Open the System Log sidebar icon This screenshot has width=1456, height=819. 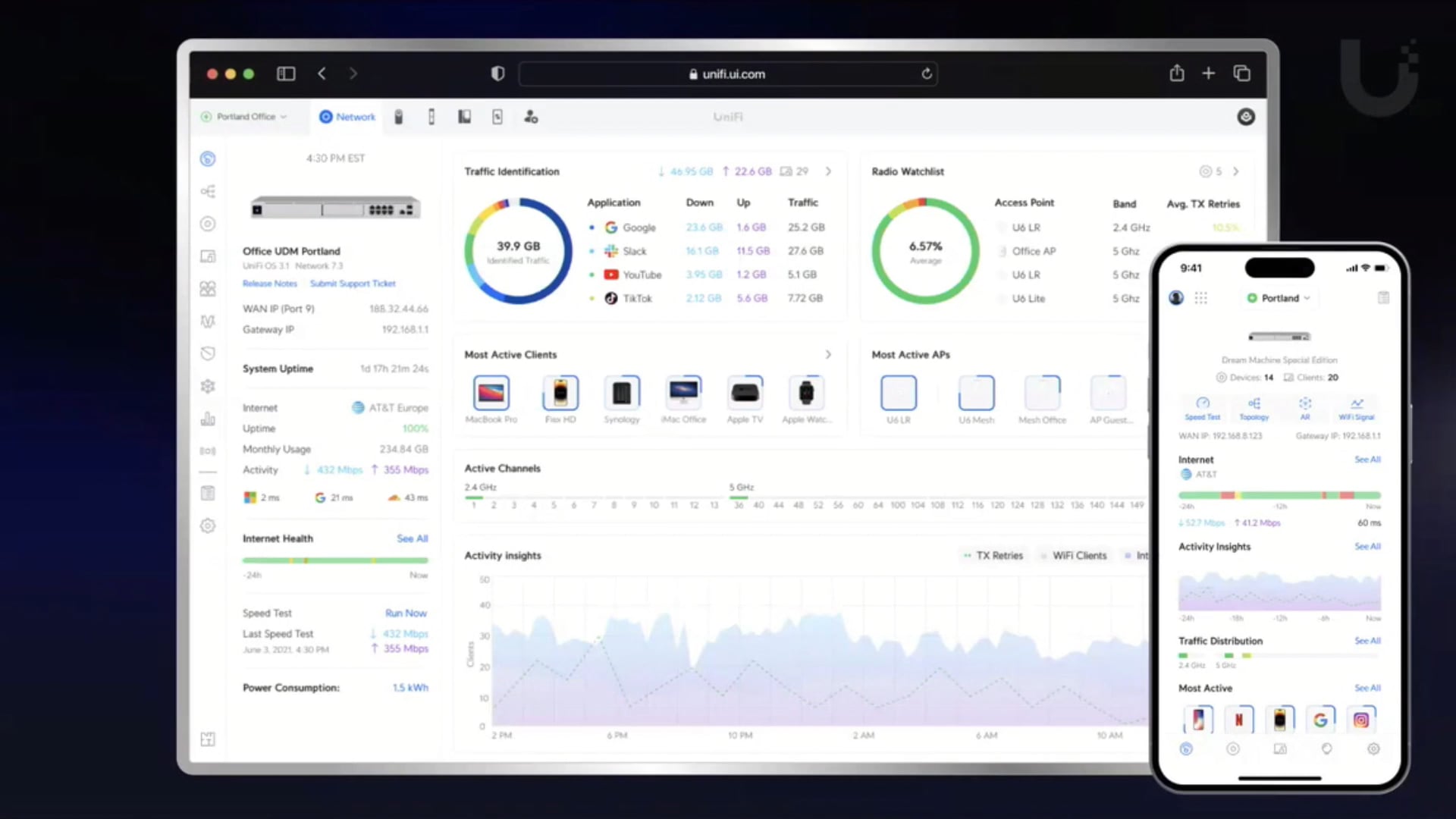pos(208,493)
